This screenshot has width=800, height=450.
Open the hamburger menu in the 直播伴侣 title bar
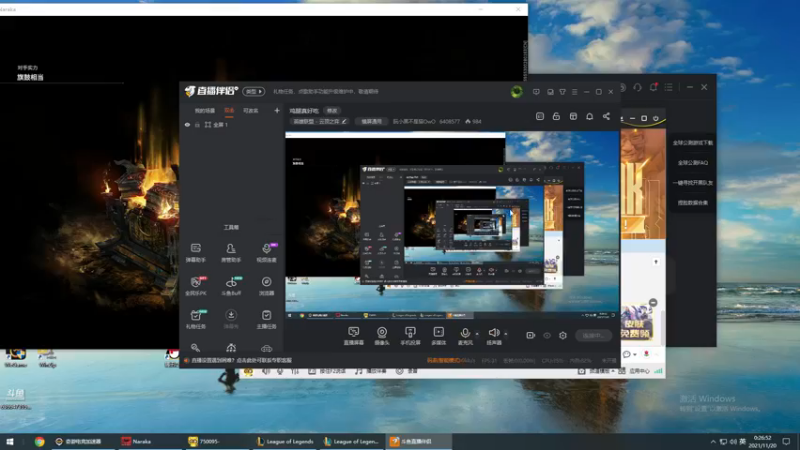coord(574,92)
